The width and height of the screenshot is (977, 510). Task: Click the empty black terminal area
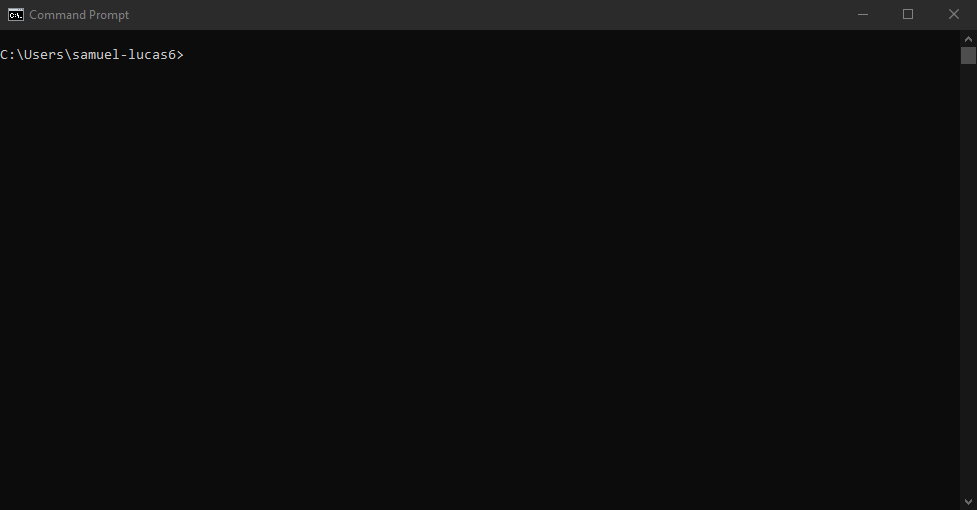pyautogui.click(x=480, y=280)
